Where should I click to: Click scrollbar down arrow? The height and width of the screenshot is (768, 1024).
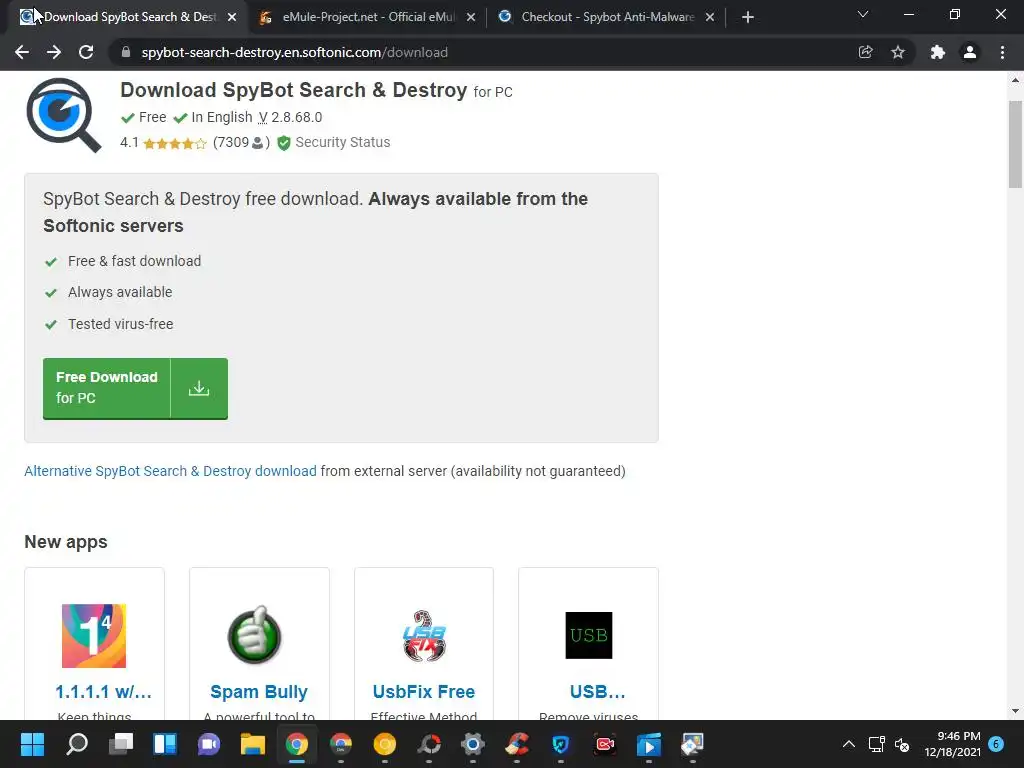pos(1015,711)
